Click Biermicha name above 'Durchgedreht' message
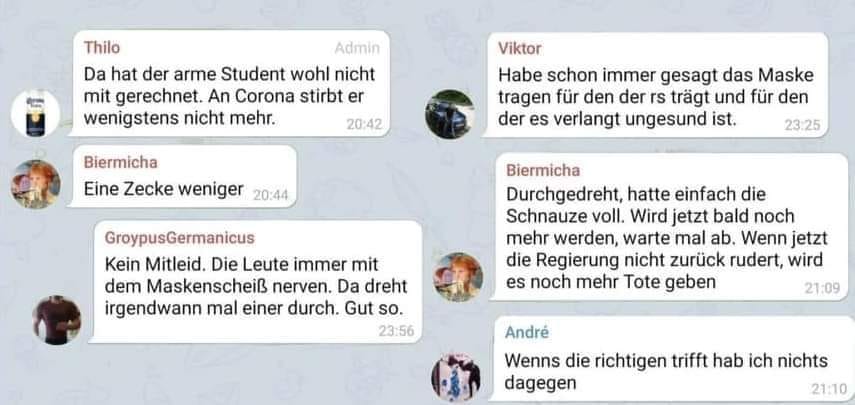 click(x=543, y=171)
